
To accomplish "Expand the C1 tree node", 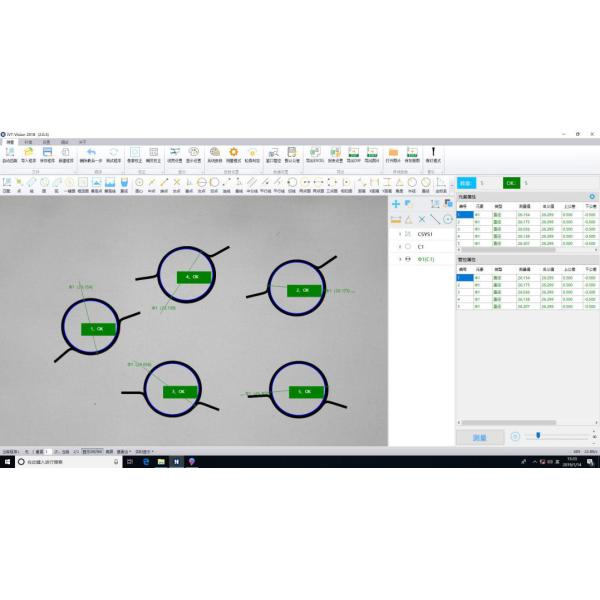I will tap(400, 246).
